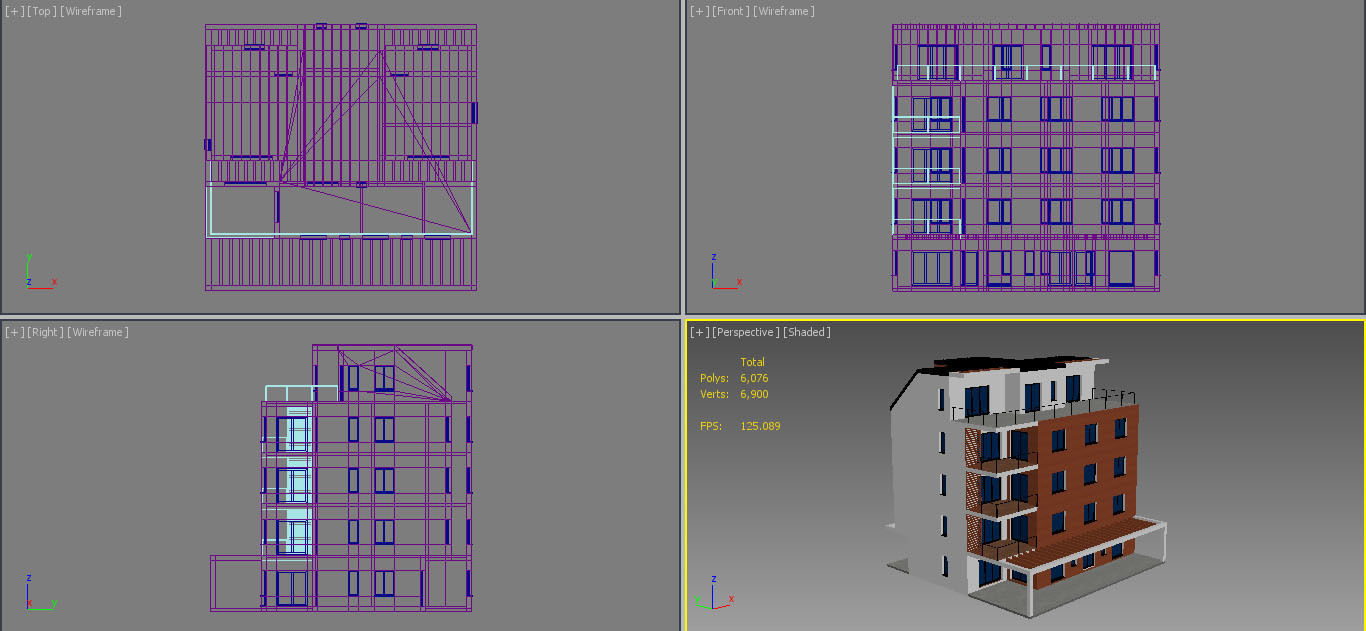Open the [+] menu of the Perspective viewport

[700, 332]
